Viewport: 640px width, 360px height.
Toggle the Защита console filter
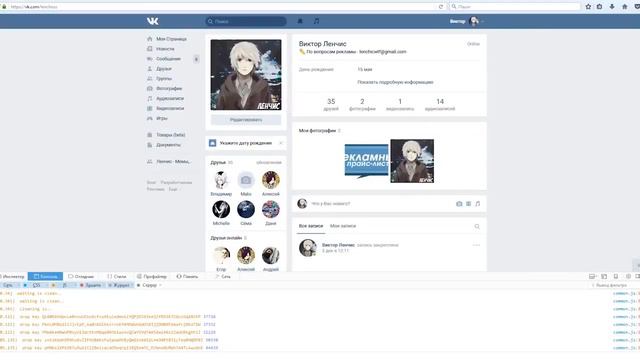pyautogui.click(x=91, y=285)
